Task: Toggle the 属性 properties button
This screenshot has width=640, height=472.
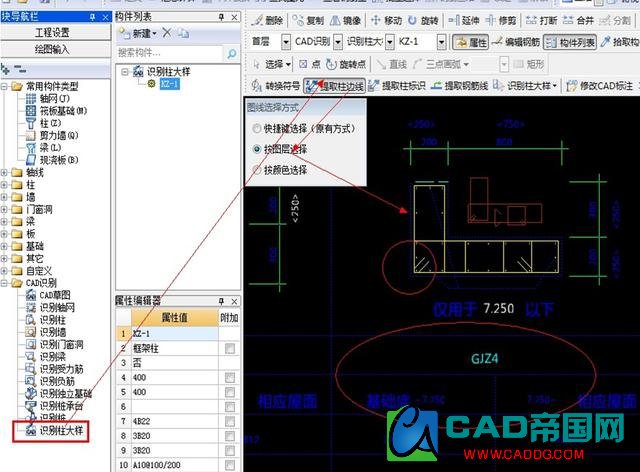Action: [471, 42]
